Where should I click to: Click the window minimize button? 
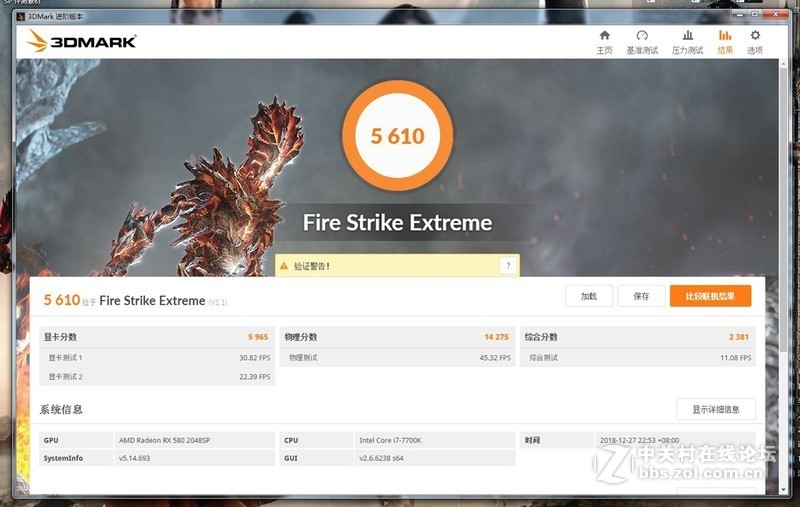[x=740, y=14]
